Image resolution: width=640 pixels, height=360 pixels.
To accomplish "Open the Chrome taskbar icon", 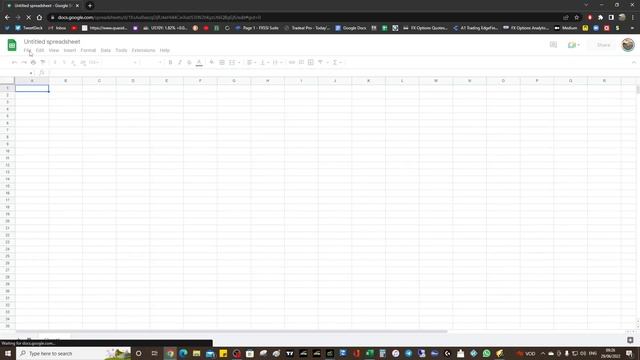I will point(170,353).
